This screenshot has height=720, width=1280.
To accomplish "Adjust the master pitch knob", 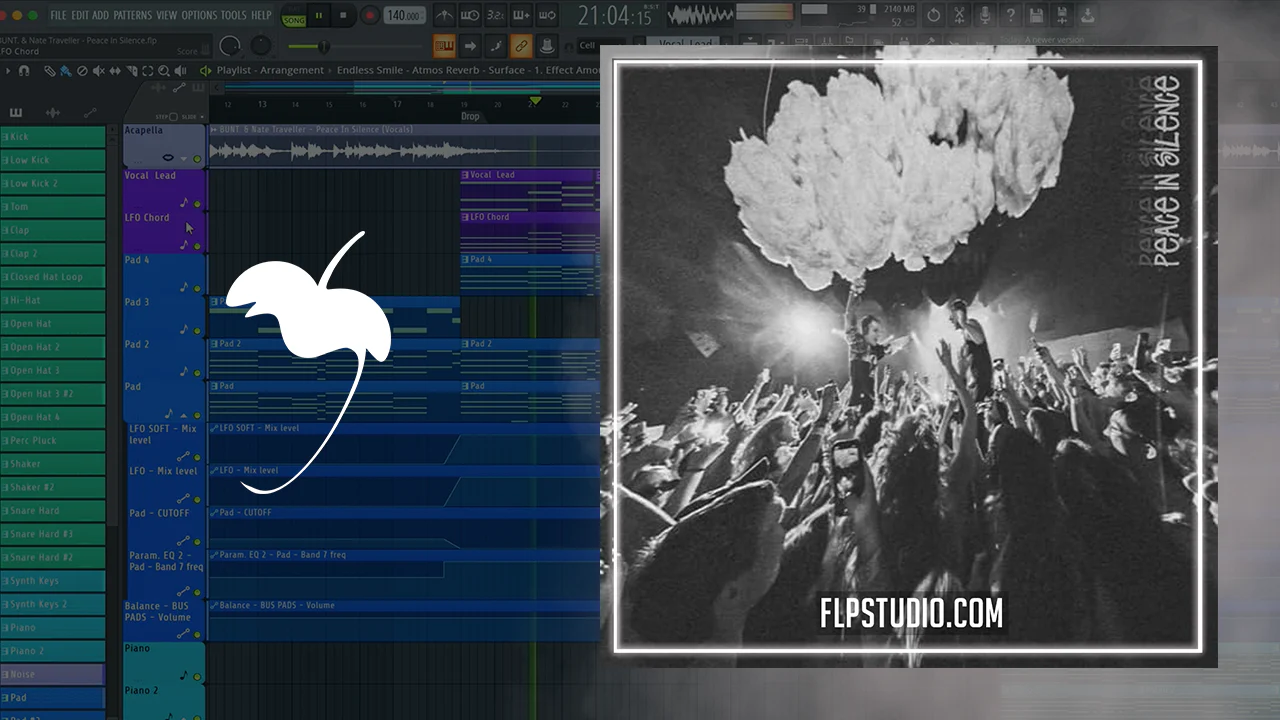I will coord(261,46).
